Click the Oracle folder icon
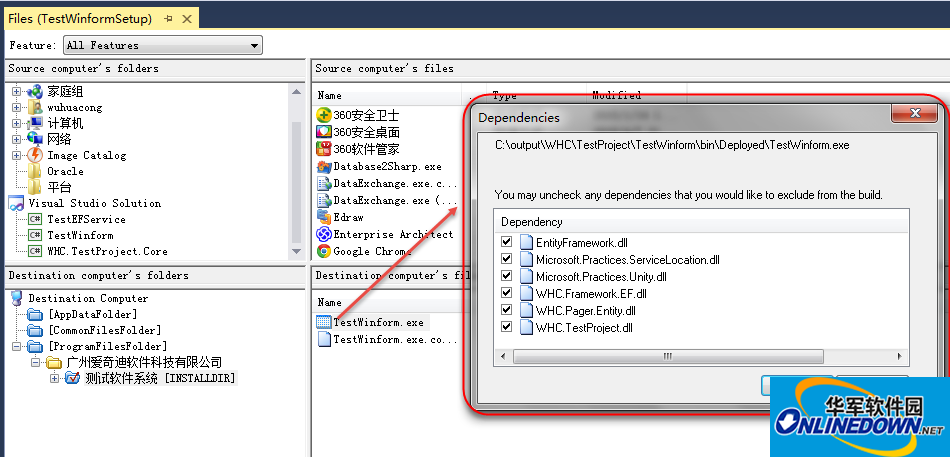950x457 pixels. (x=36, y=171)
